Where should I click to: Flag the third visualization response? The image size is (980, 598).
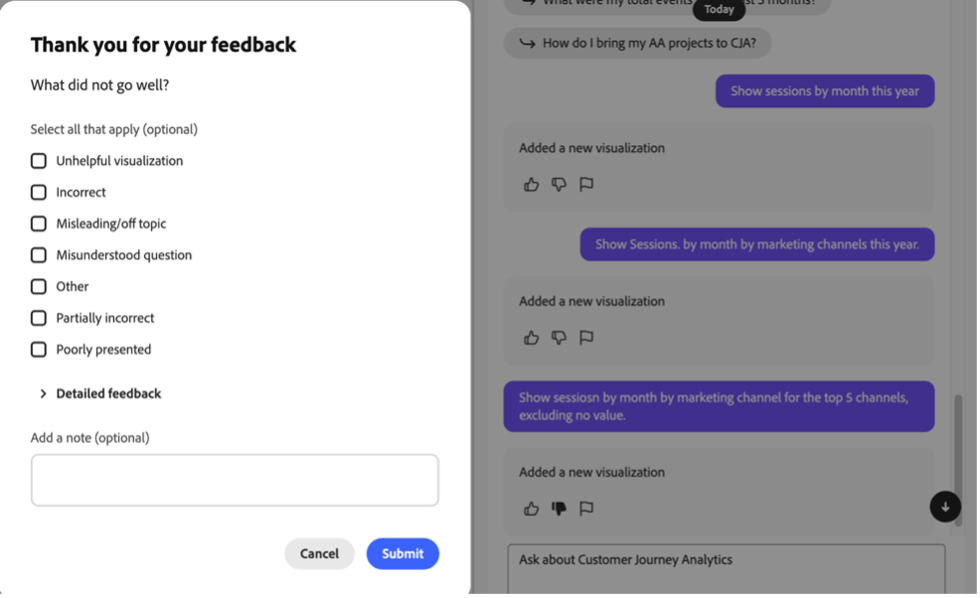pyautogui.click(x=587, y=508)
